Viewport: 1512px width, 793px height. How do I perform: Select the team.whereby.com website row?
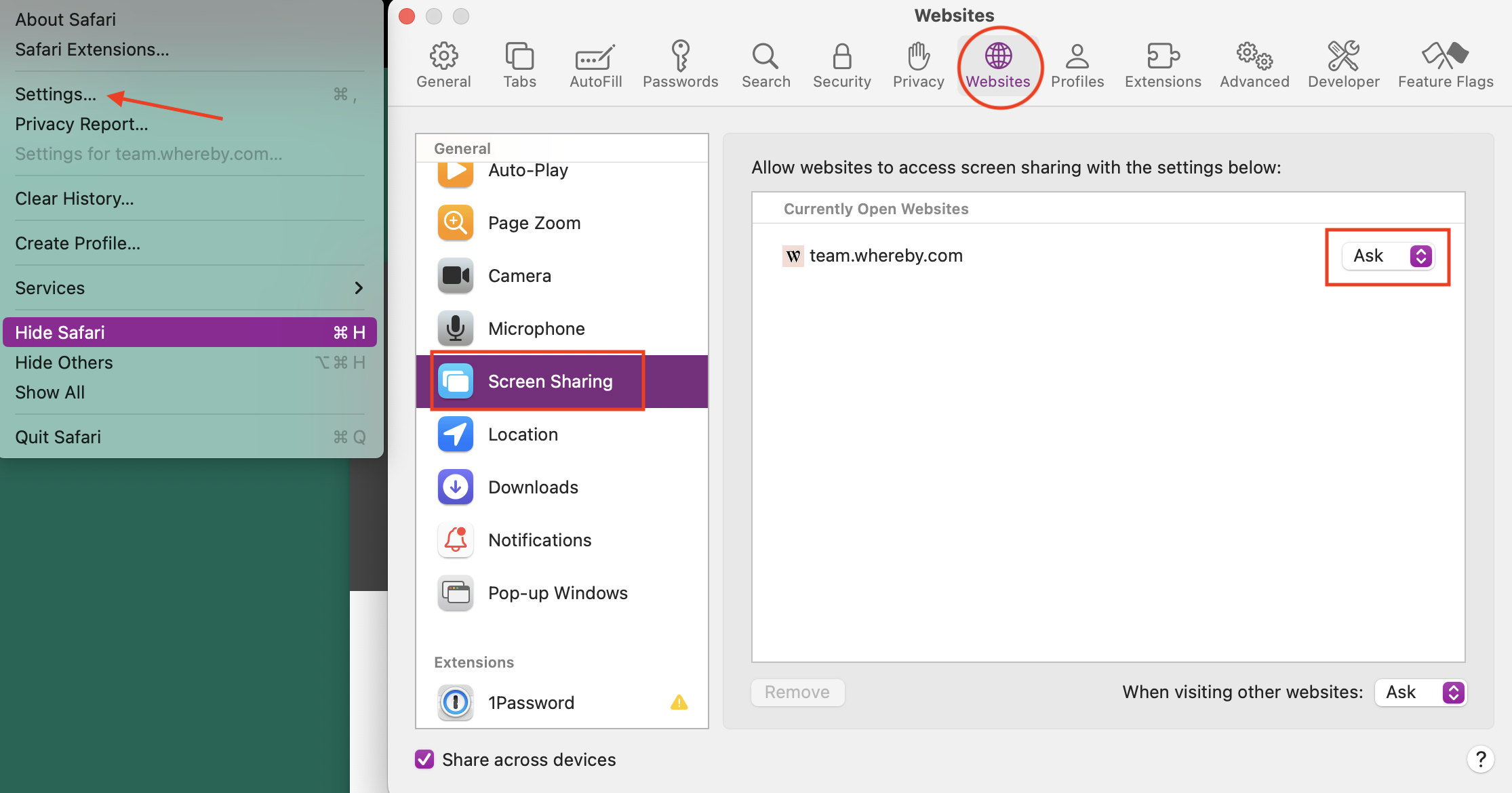tap(886, 256)
